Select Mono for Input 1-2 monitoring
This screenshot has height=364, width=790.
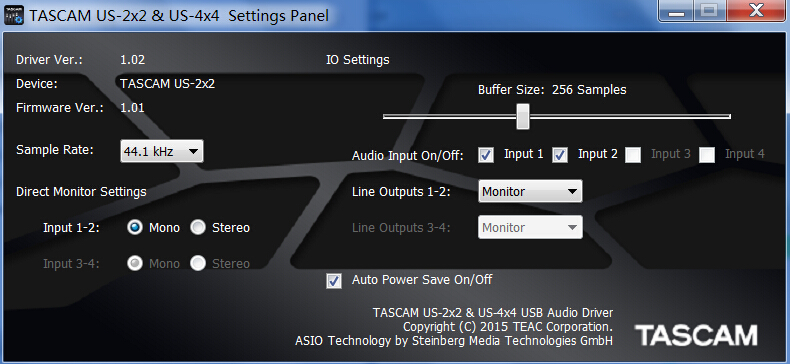[135, 228]
